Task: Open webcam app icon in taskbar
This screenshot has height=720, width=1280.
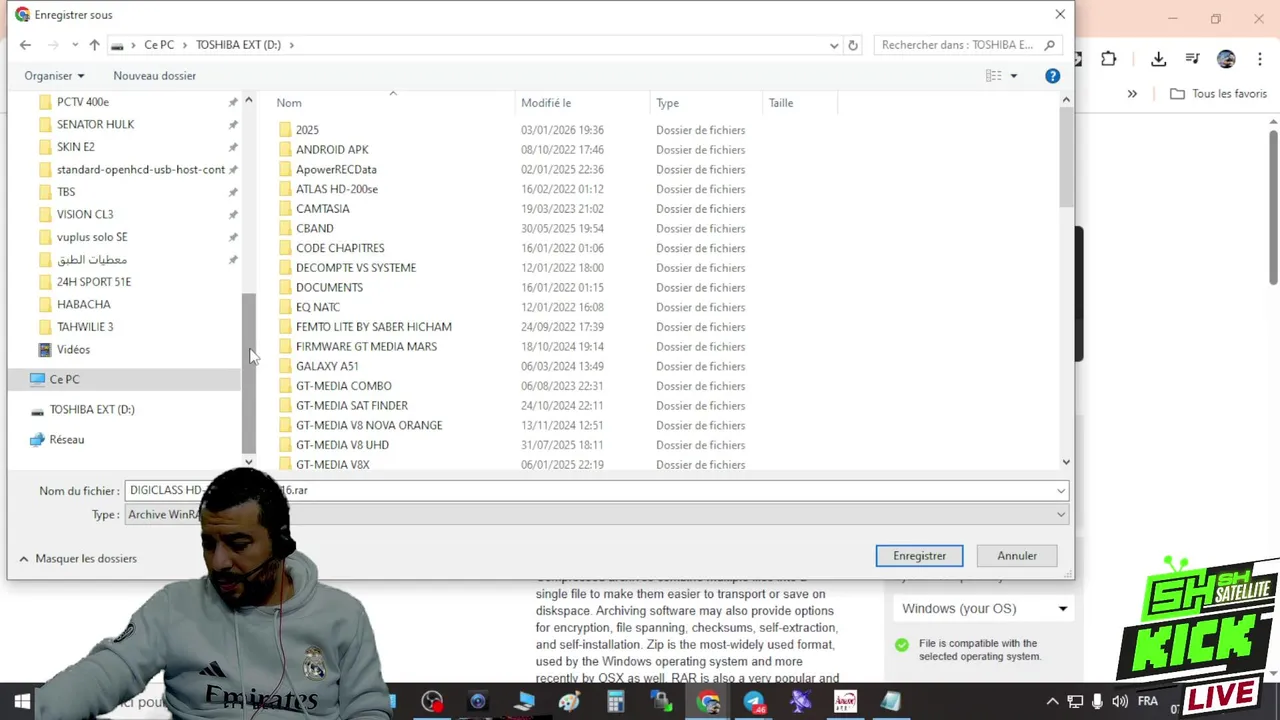Action: pyautogui.click(x=477, y=701)
